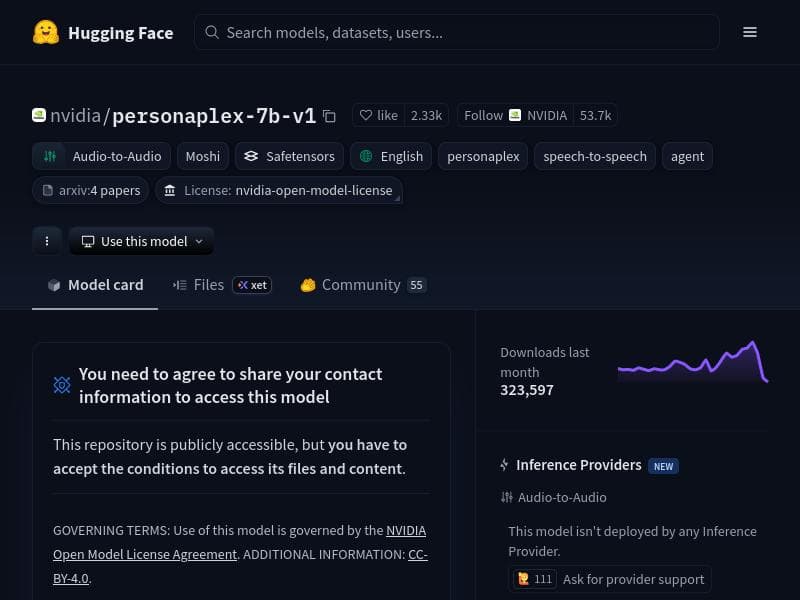The width and height of the screenshot is (800, 600).
Task: Open the Audio-to-Audio inference task link
Action: coord(562,497)
